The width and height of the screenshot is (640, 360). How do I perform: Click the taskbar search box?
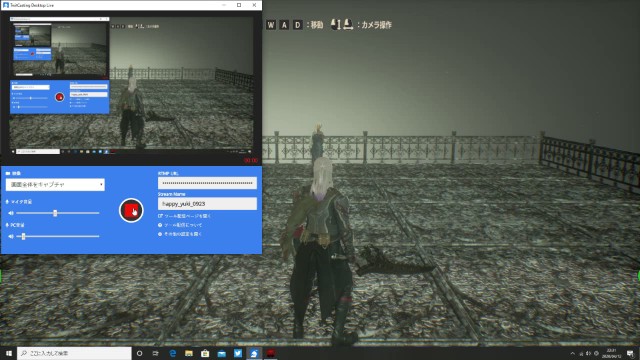point(74,353)
